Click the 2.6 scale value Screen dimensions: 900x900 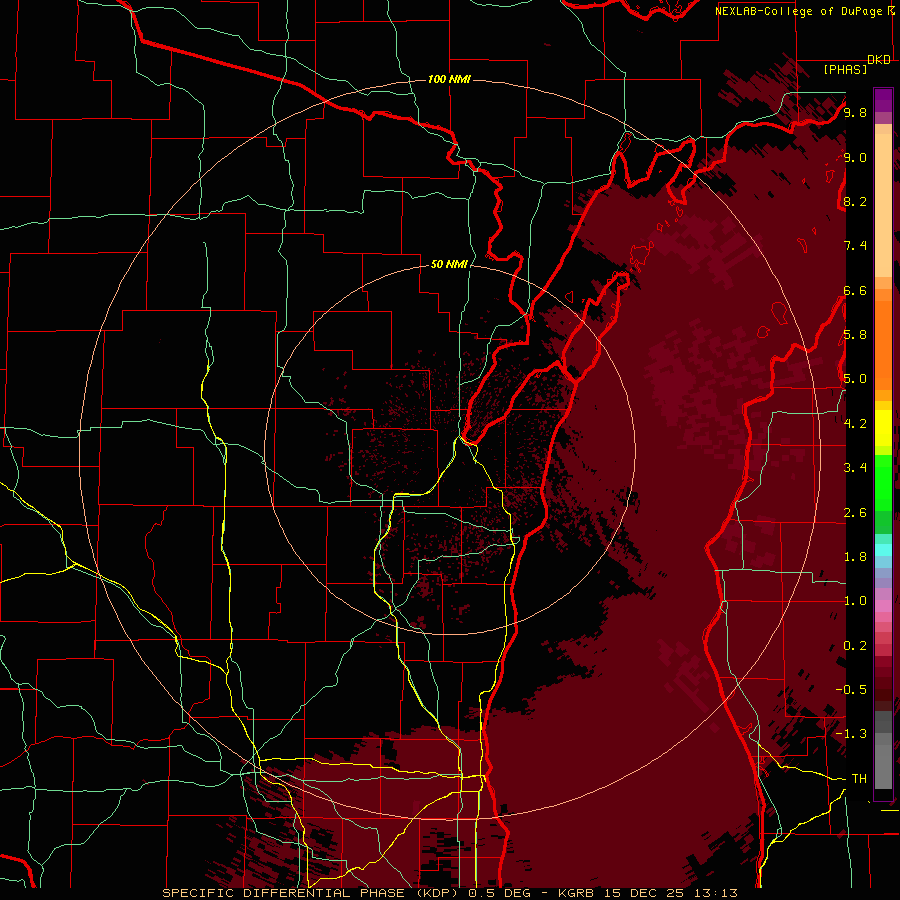[855, 512]
